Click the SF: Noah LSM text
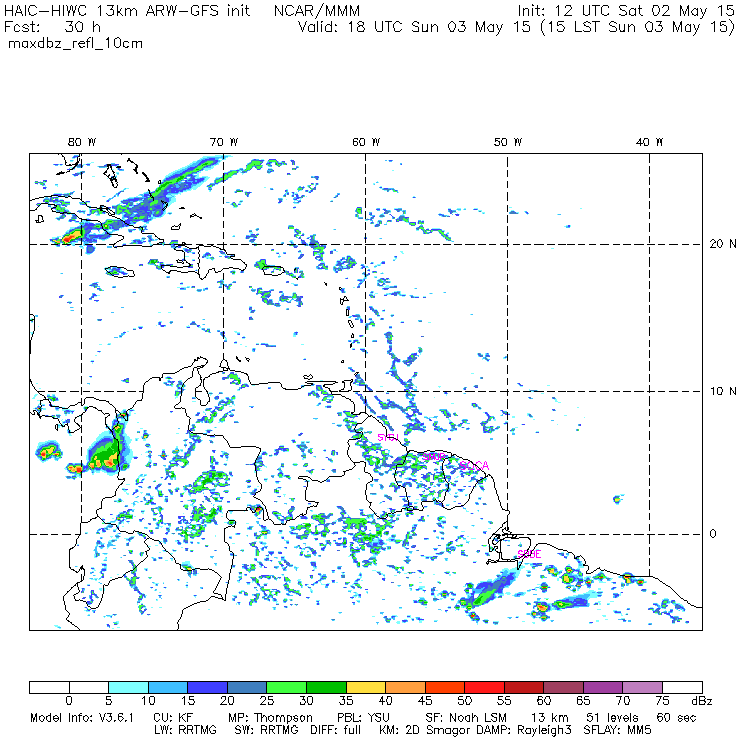Image resolution: width=740 pixels, height=740 pixels. (x=466, y=718)
